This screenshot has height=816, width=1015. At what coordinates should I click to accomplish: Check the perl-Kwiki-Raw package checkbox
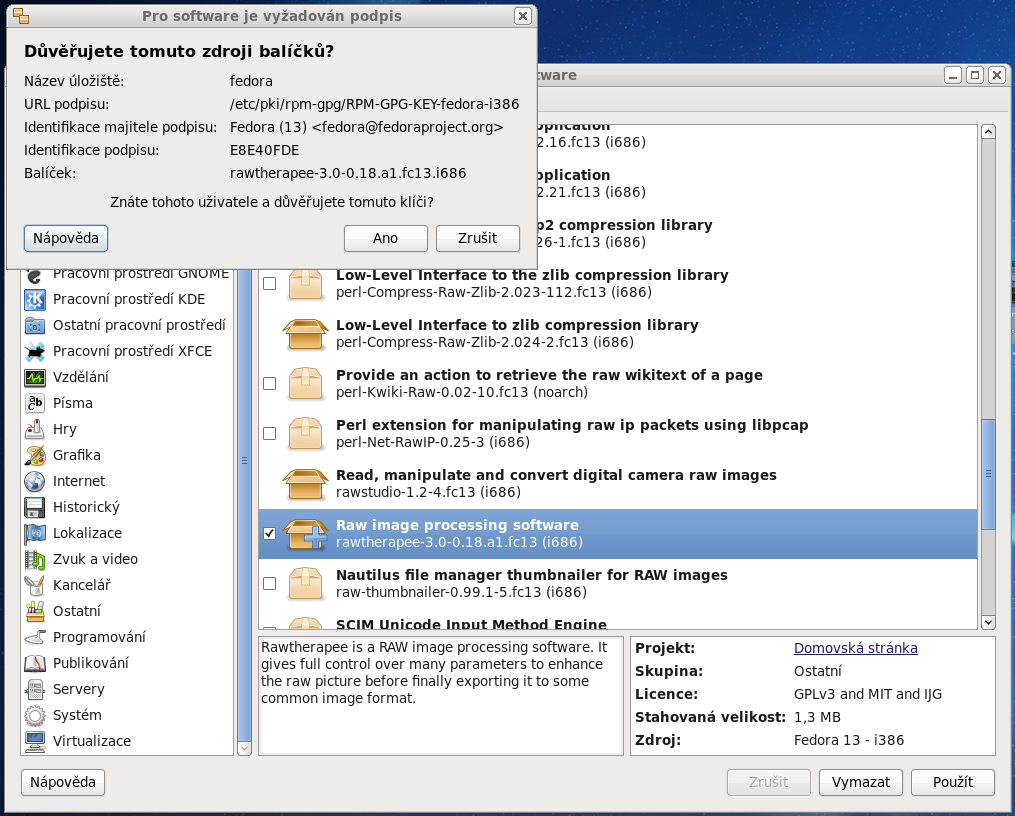click(270, 384)
